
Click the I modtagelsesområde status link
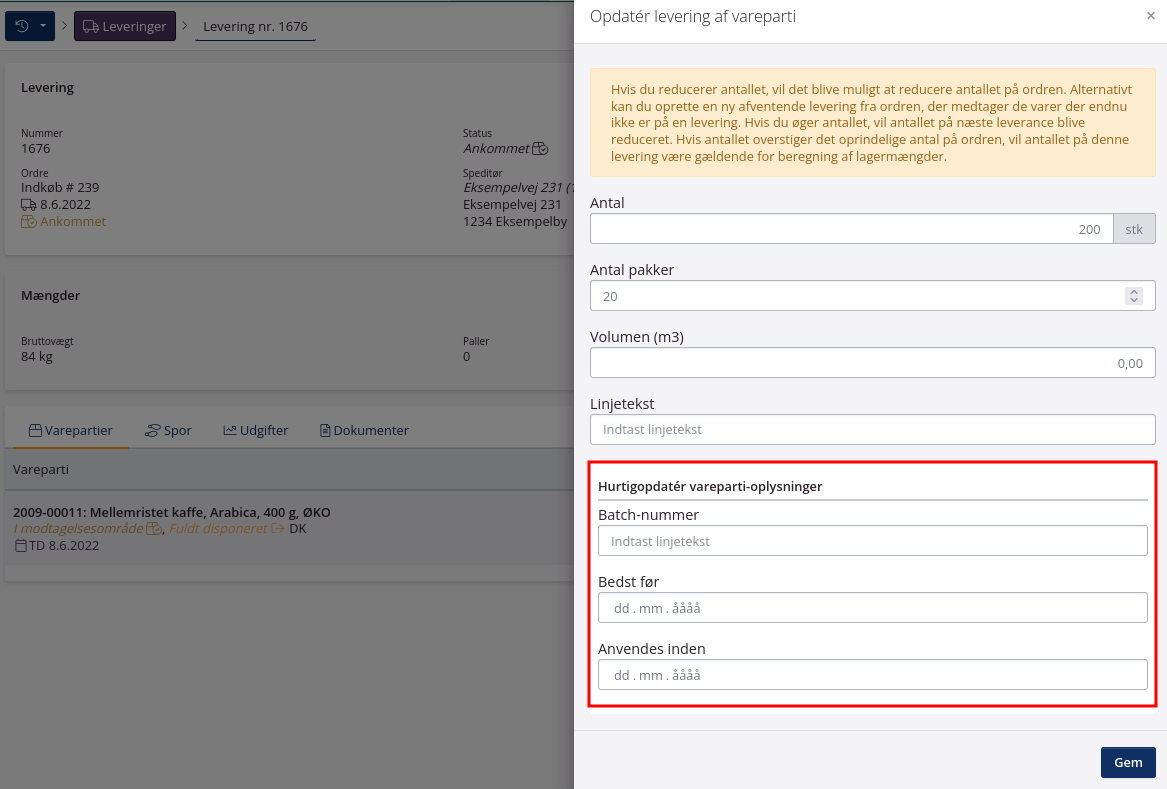tap(79, 528)
